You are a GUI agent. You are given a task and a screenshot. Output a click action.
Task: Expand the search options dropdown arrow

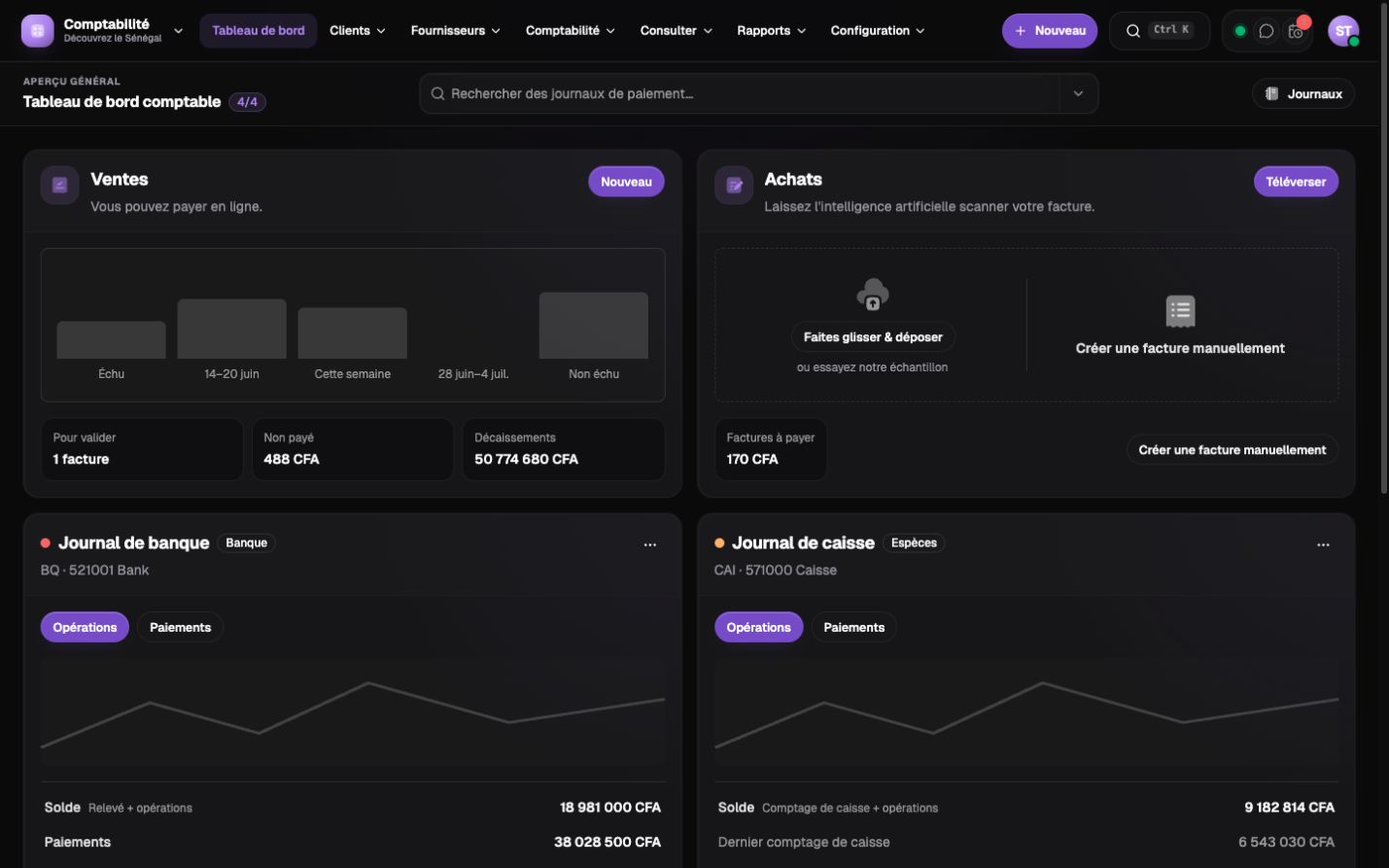click(1078, 94)
